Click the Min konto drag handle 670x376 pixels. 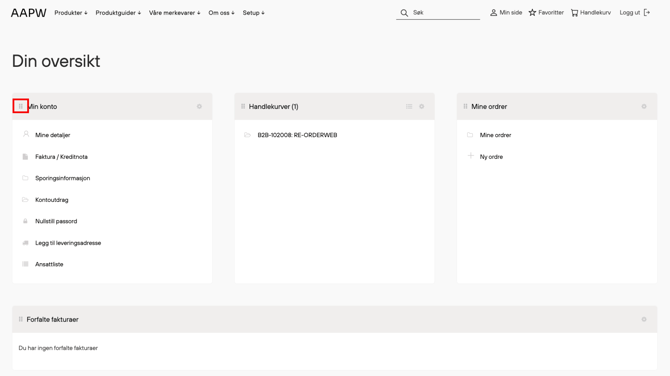(21, 106)
